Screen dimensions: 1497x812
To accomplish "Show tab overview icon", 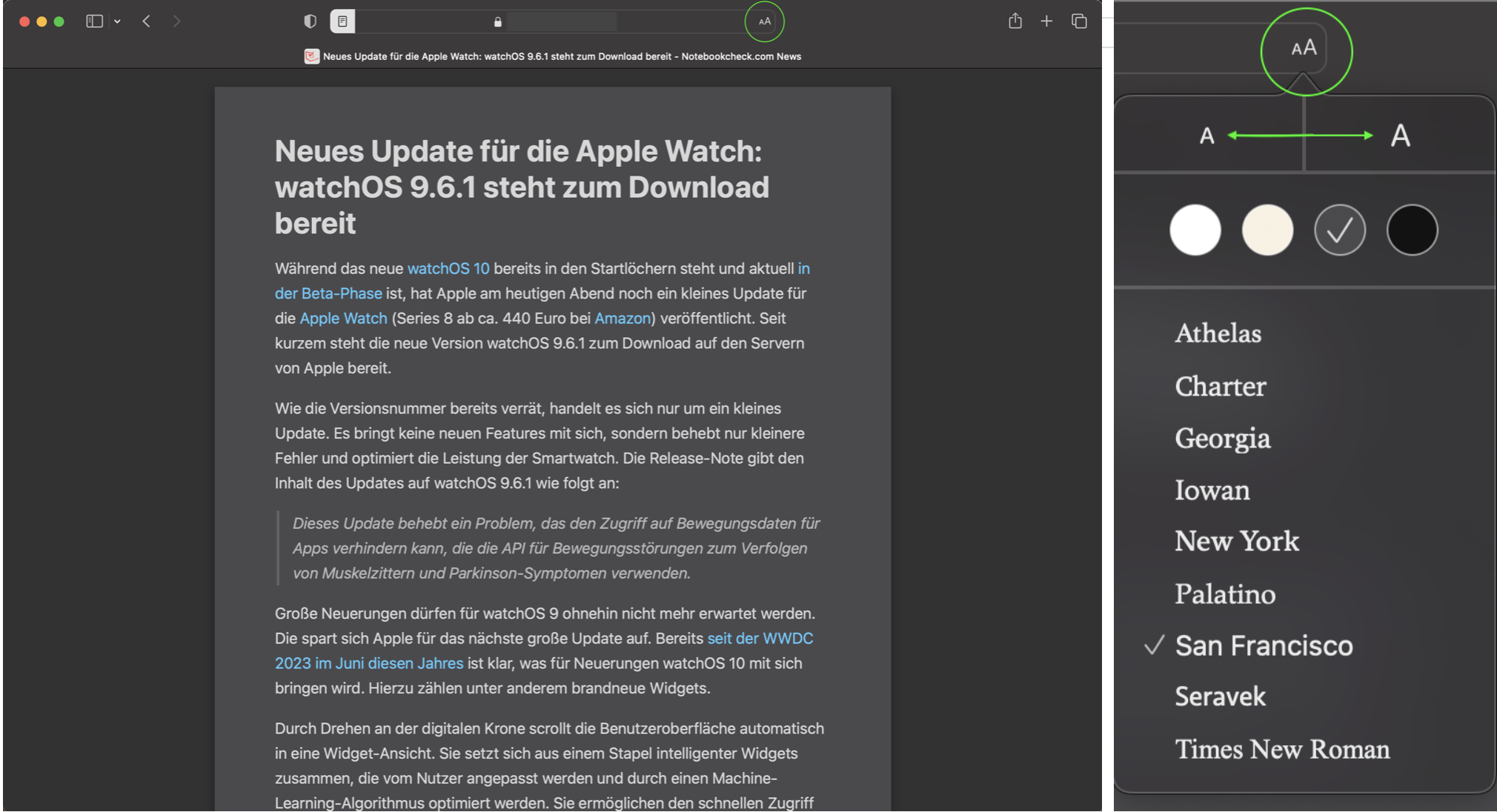I will click(x=1079, y=21).
